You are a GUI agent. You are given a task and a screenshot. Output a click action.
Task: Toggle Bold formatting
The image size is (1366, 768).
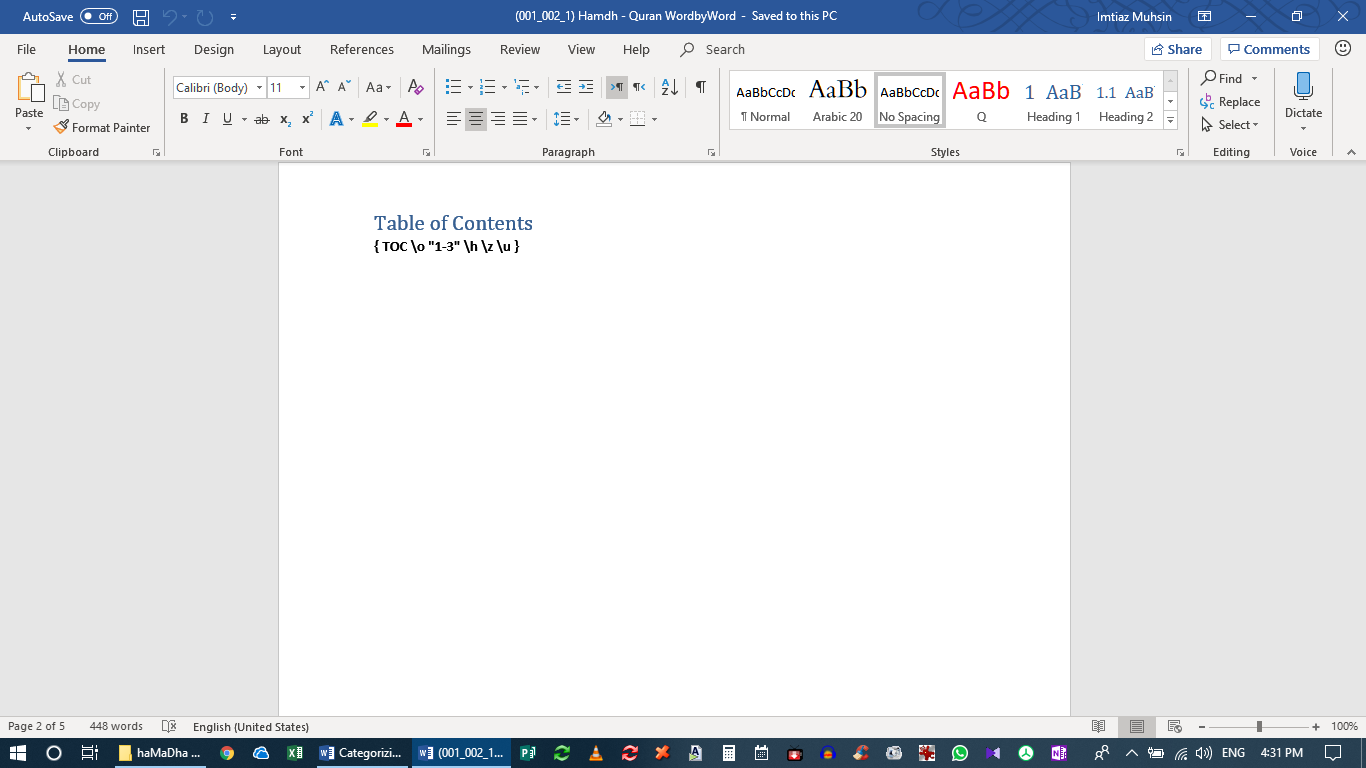184,119
